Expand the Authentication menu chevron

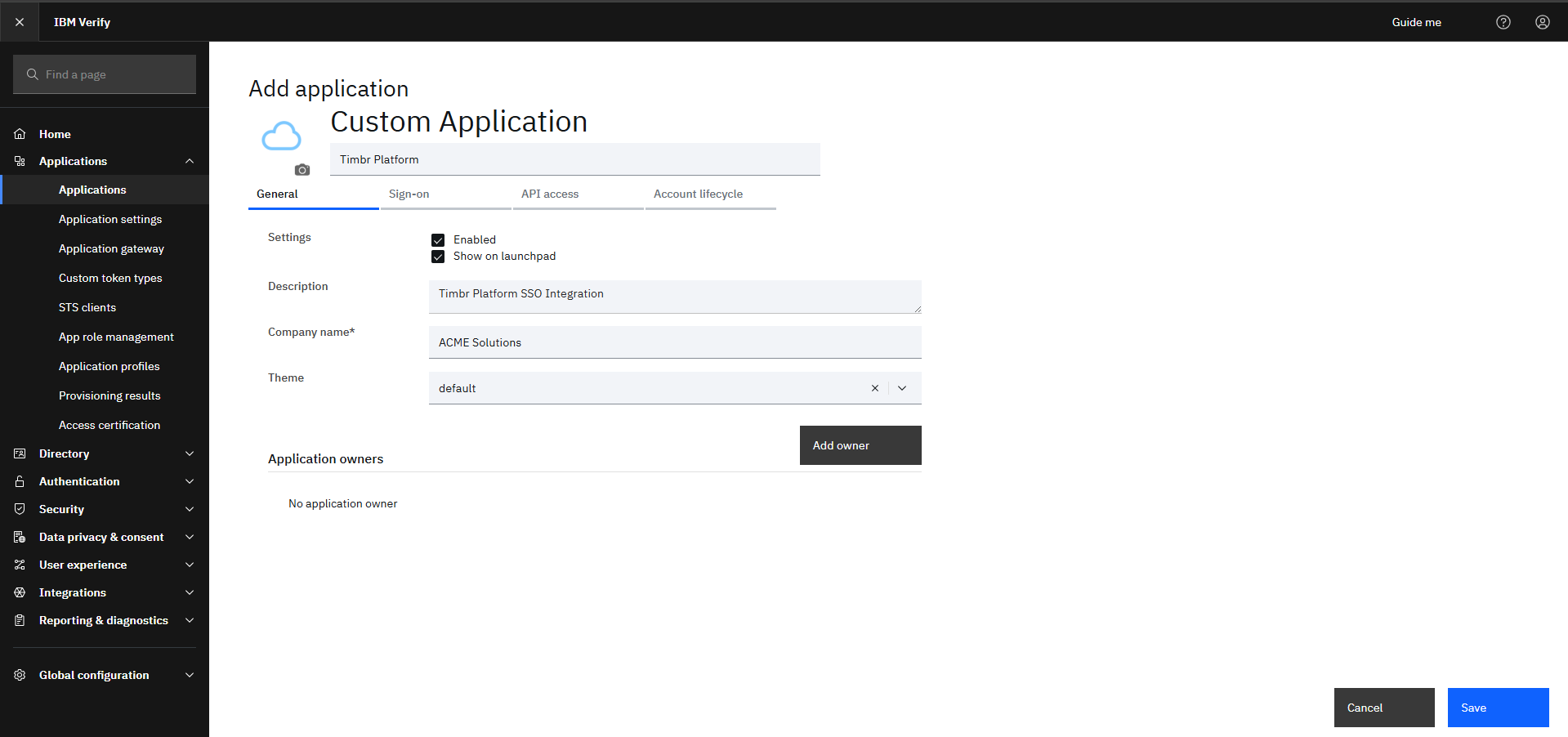pos(190,481)
